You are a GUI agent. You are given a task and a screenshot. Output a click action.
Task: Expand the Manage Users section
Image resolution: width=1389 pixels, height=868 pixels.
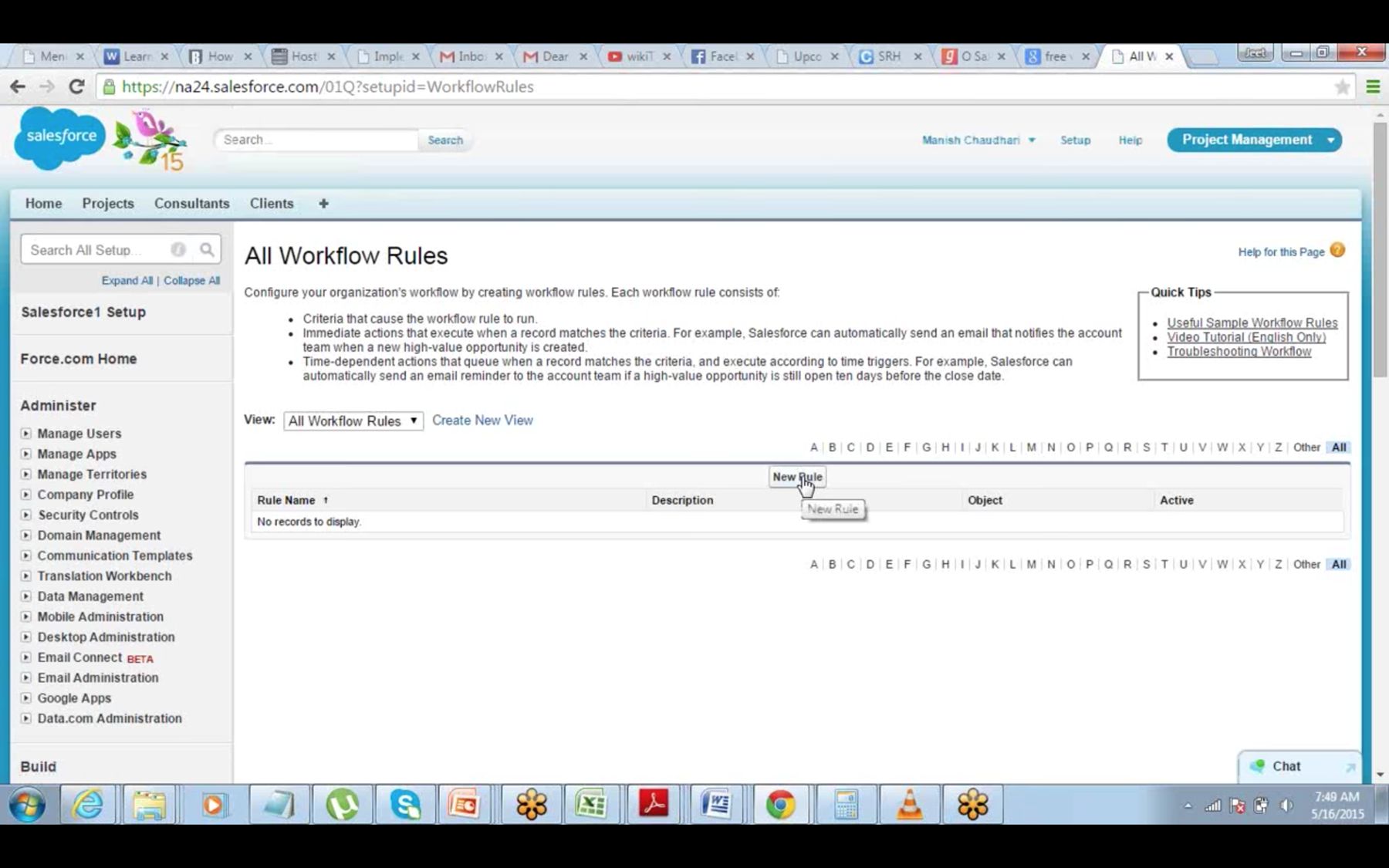point(25,434)
